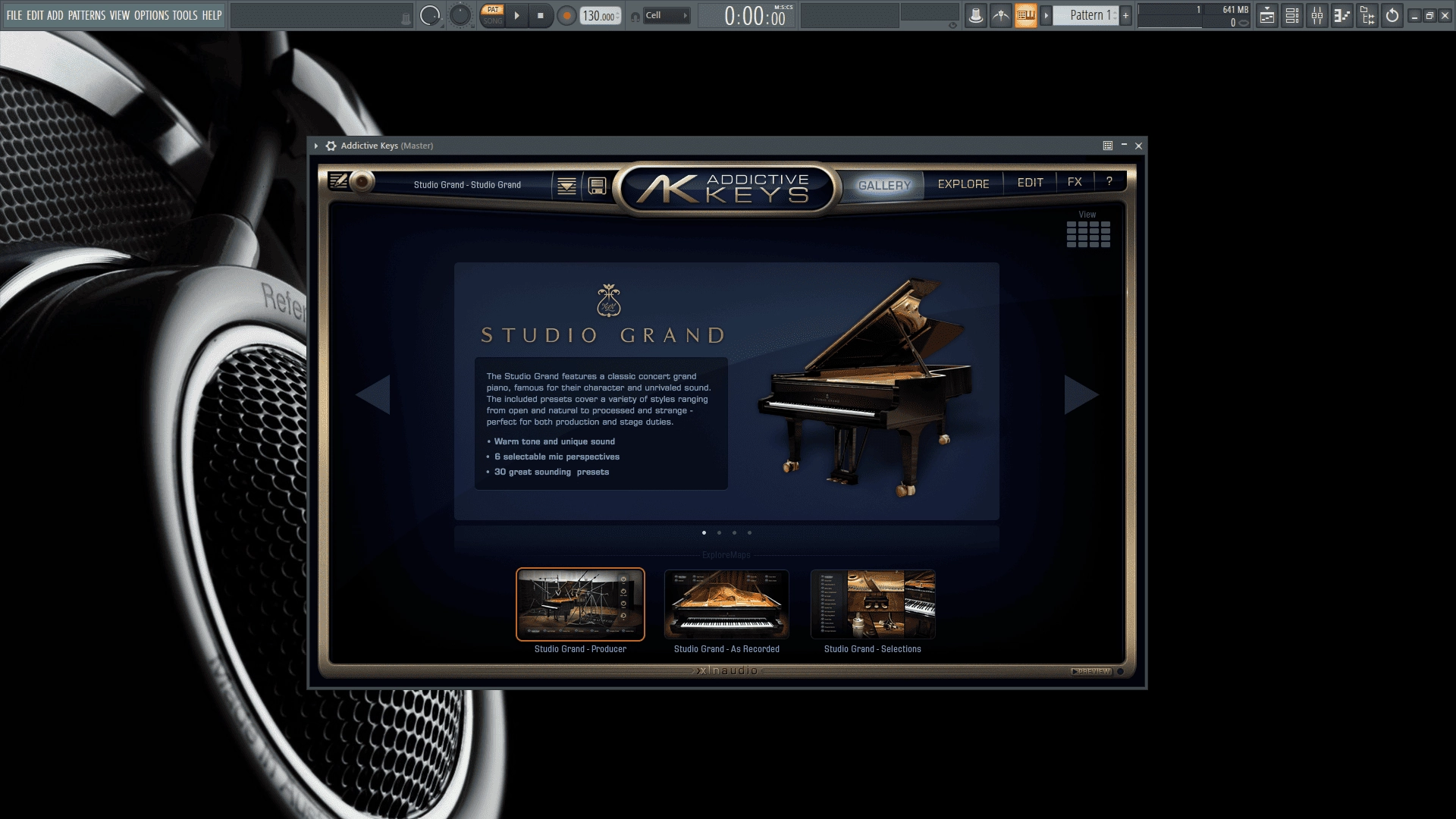The image size is (1456, 819).
Task: Click the CPU and memory meter panel
Action: [1194, 15]
